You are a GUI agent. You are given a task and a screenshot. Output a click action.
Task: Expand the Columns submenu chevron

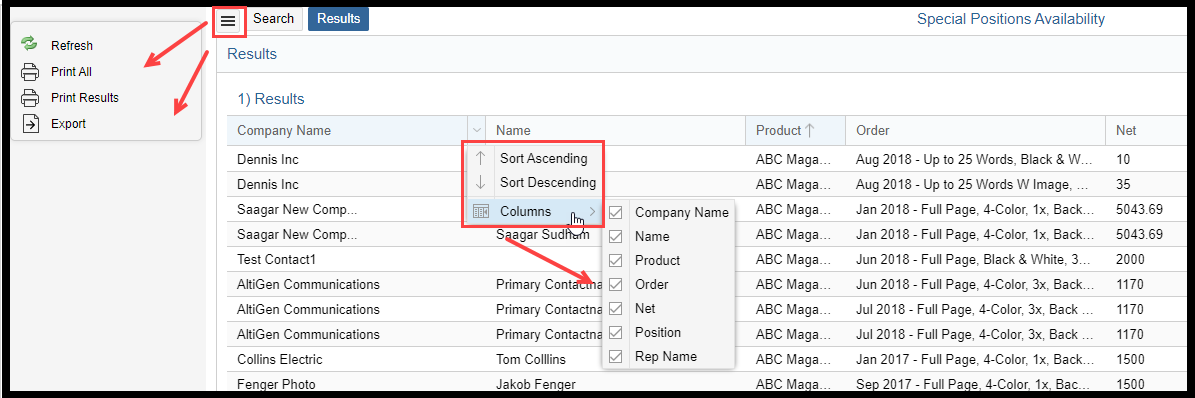pyautogui.click(x=592, y=211)
